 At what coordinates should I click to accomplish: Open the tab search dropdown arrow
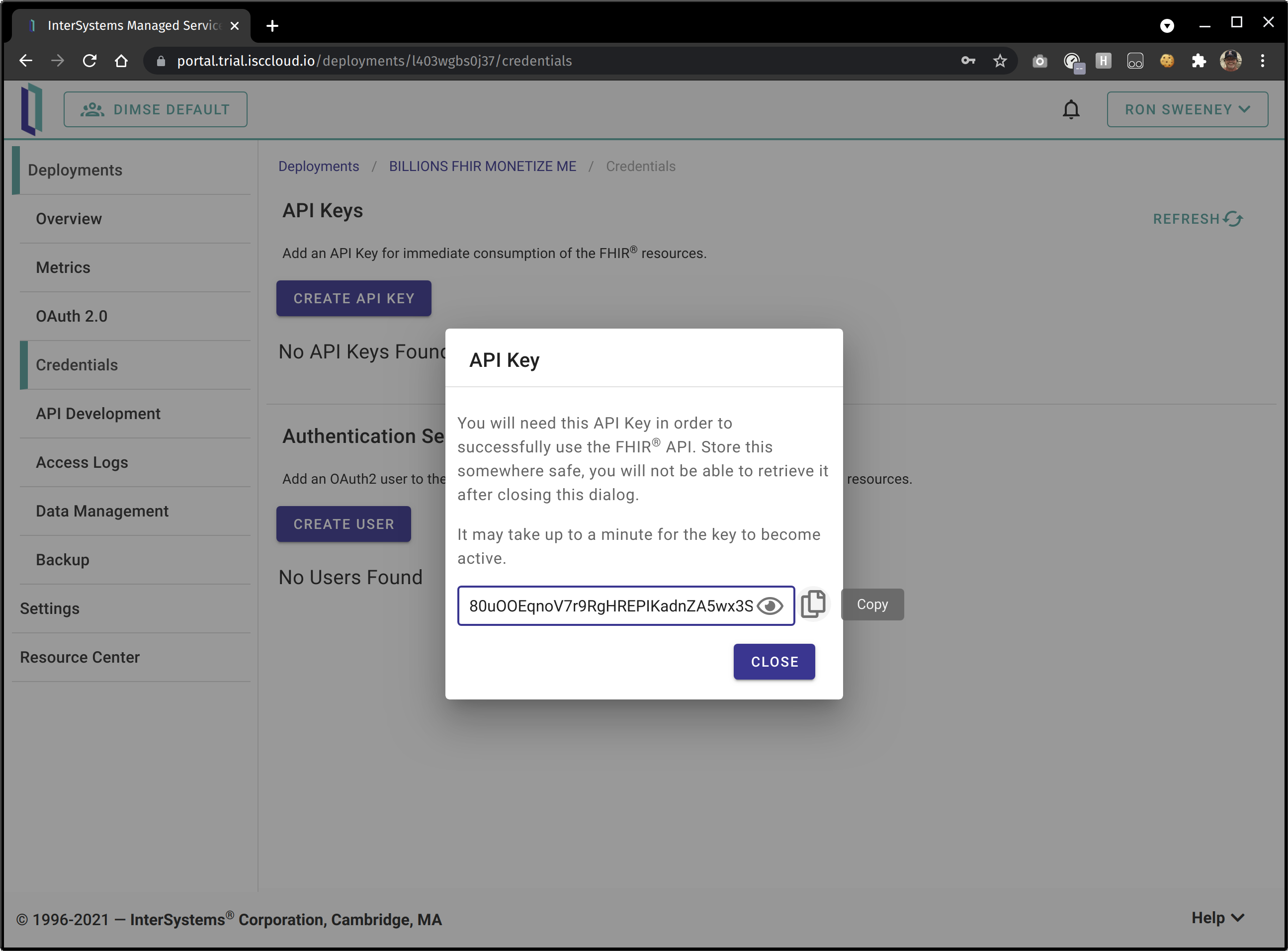[x=1167, y=26]
